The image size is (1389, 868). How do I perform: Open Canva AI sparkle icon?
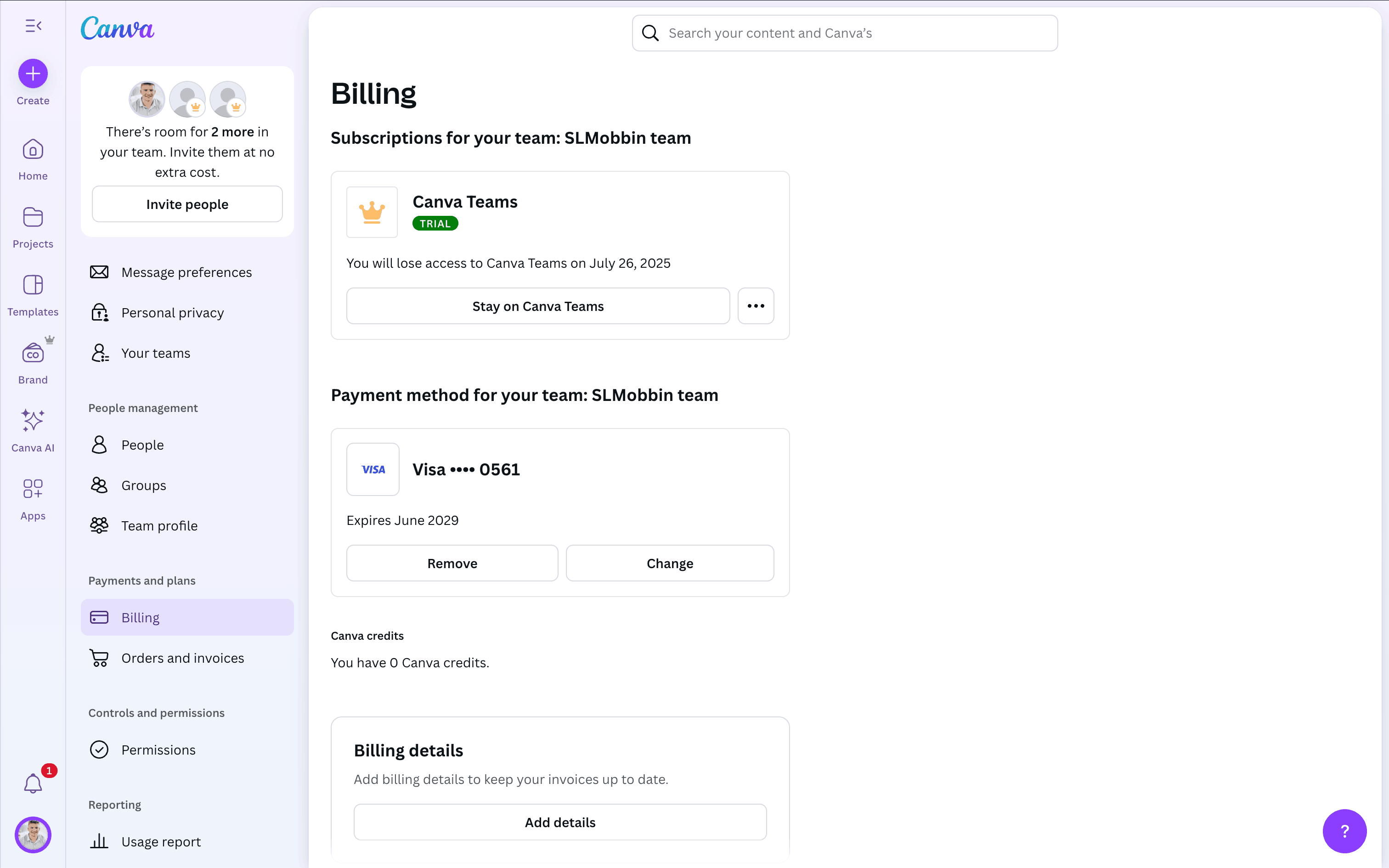(x=33, y=422)
